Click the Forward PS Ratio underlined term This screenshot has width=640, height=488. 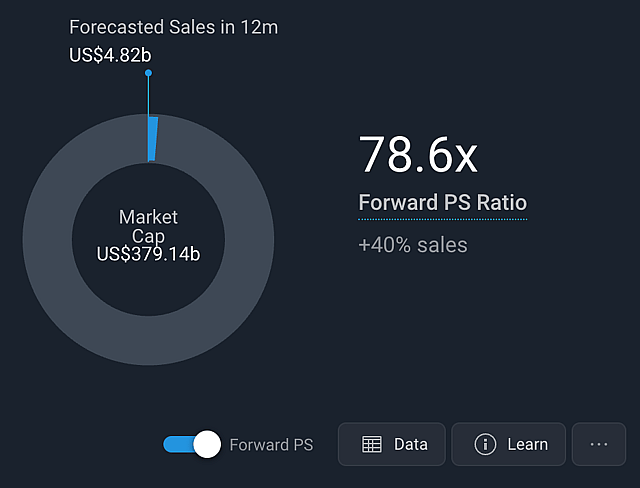click(443, 203)
